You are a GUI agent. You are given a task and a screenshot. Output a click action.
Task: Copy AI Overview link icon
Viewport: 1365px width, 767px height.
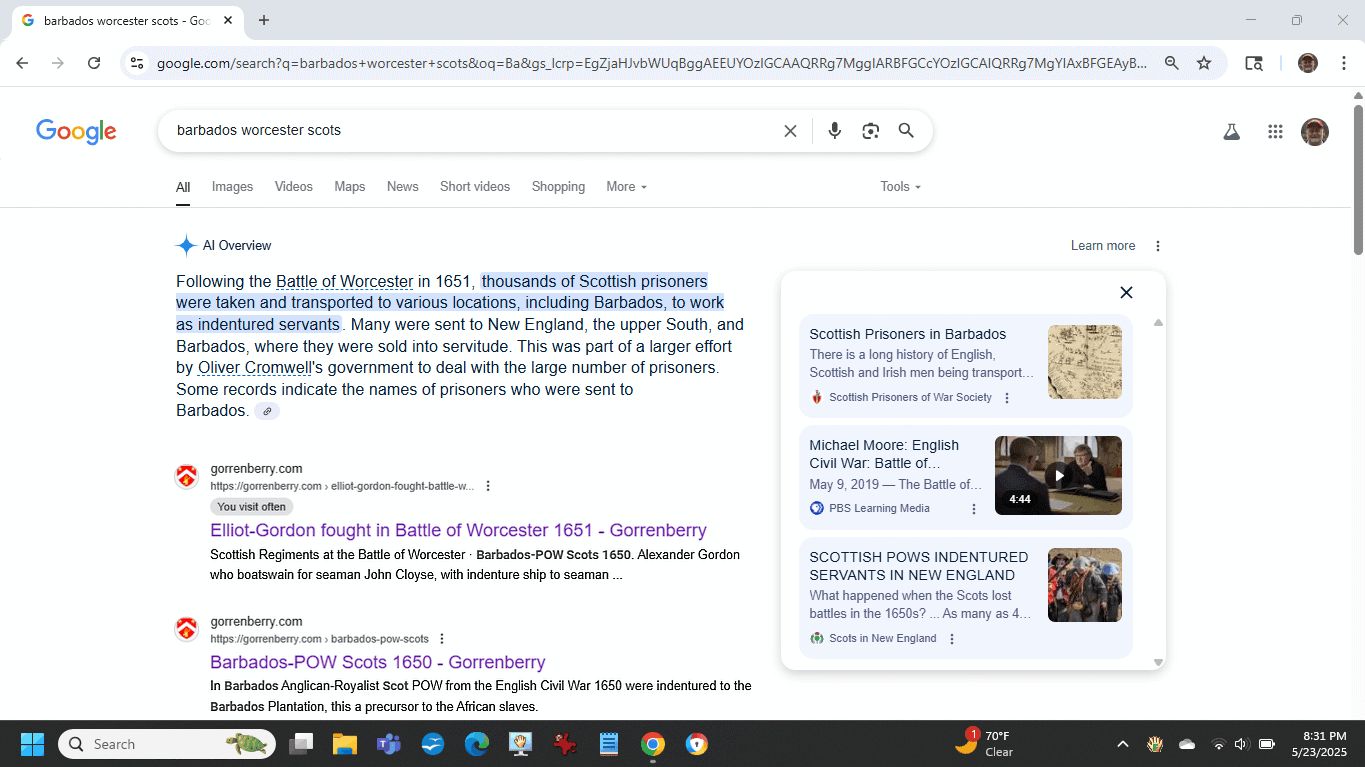click(267, 411)
